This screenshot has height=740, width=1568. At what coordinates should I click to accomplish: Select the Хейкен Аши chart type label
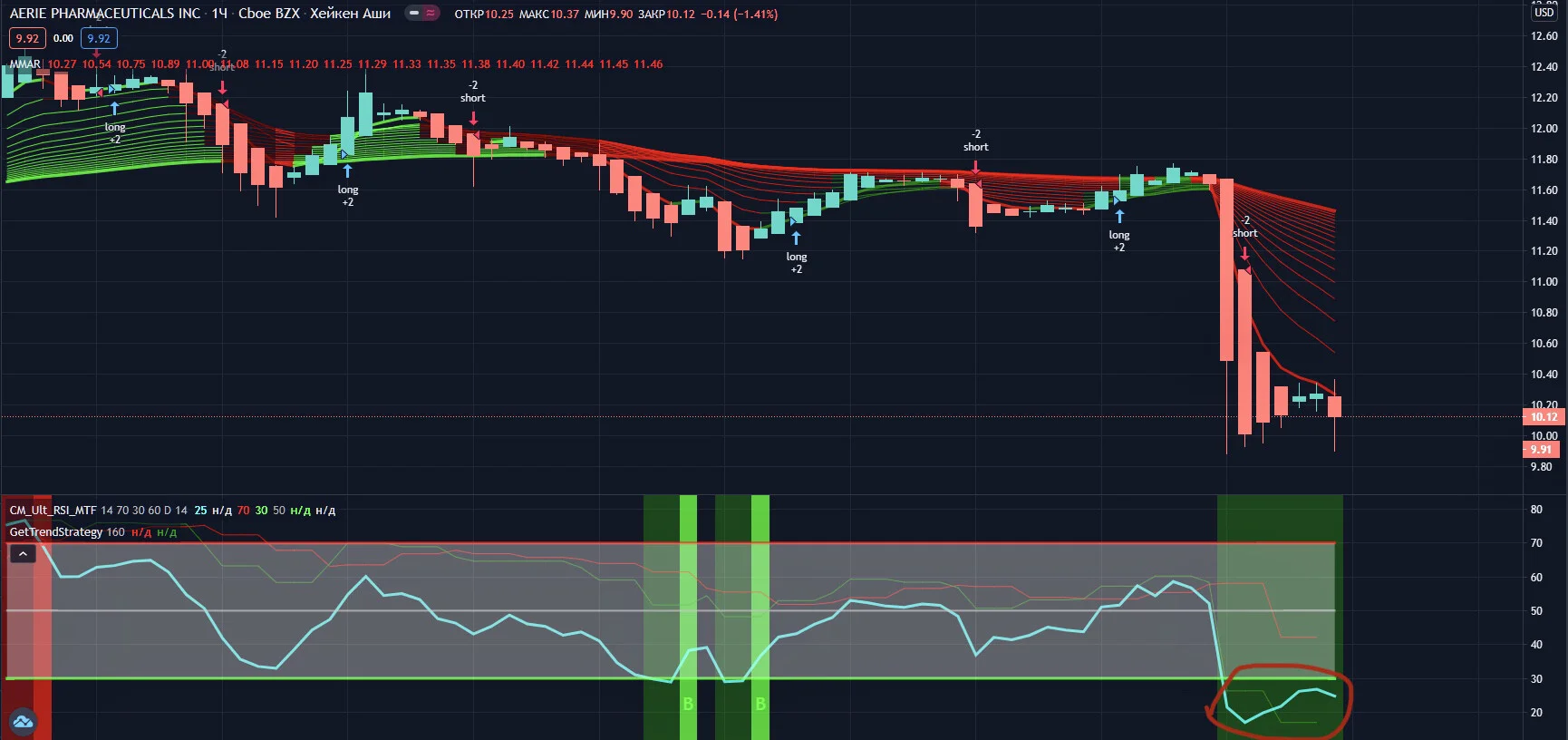350,14
